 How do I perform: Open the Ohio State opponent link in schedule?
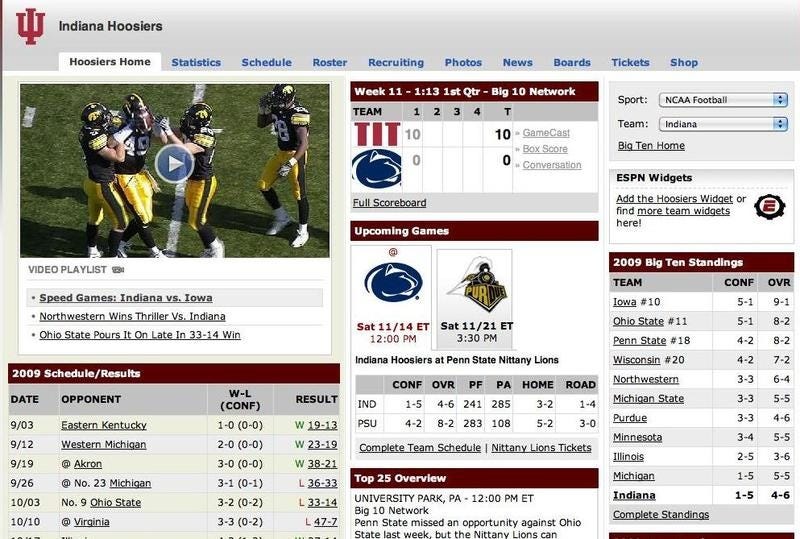point(115,503)
